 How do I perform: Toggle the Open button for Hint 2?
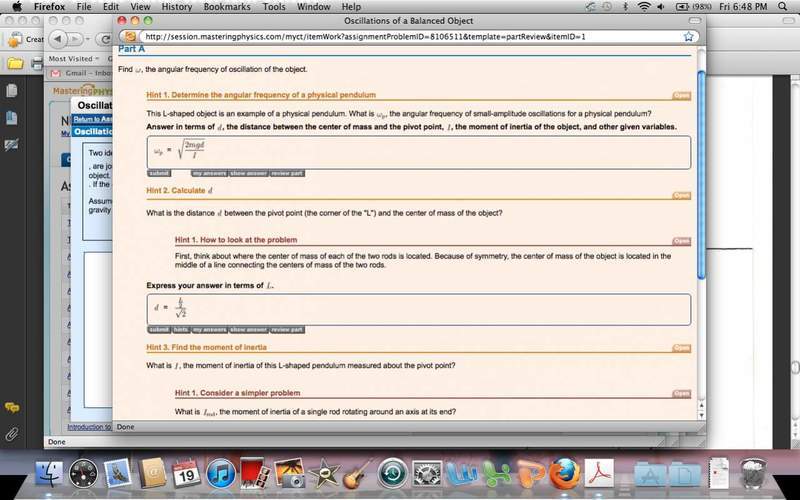tap(681, 195)
